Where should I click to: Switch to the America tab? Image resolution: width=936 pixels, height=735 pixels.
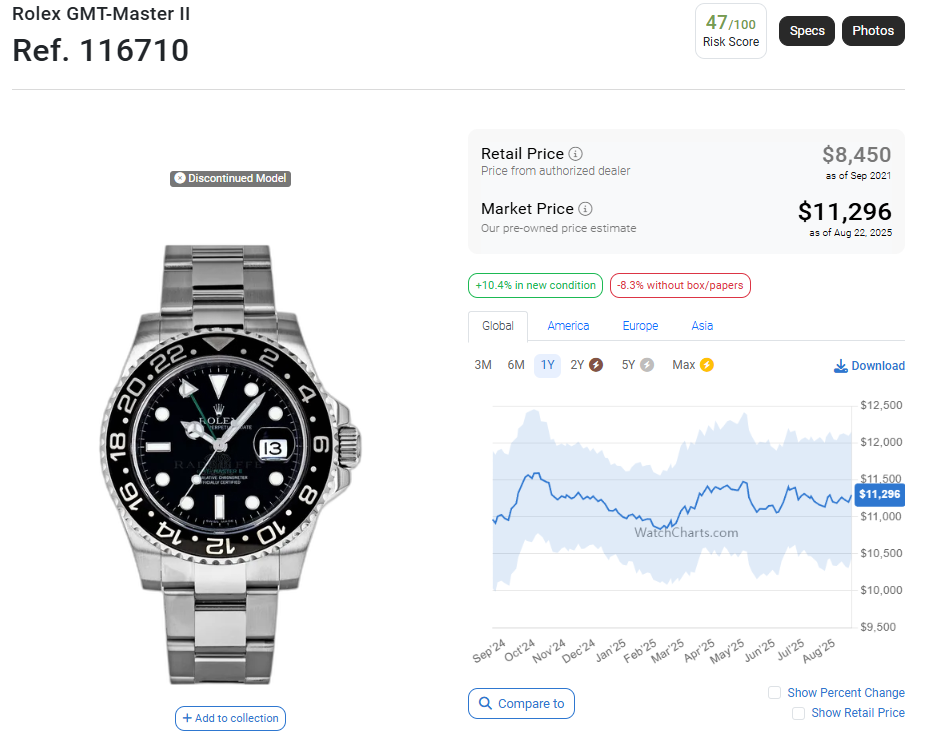pos(568,326)
